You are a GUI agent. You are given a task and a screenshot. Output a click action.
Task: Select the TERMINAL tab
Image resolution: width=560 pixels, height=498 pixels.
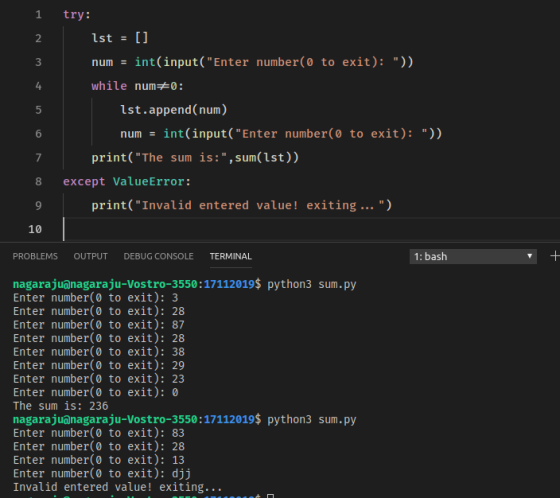pos(230,256)
